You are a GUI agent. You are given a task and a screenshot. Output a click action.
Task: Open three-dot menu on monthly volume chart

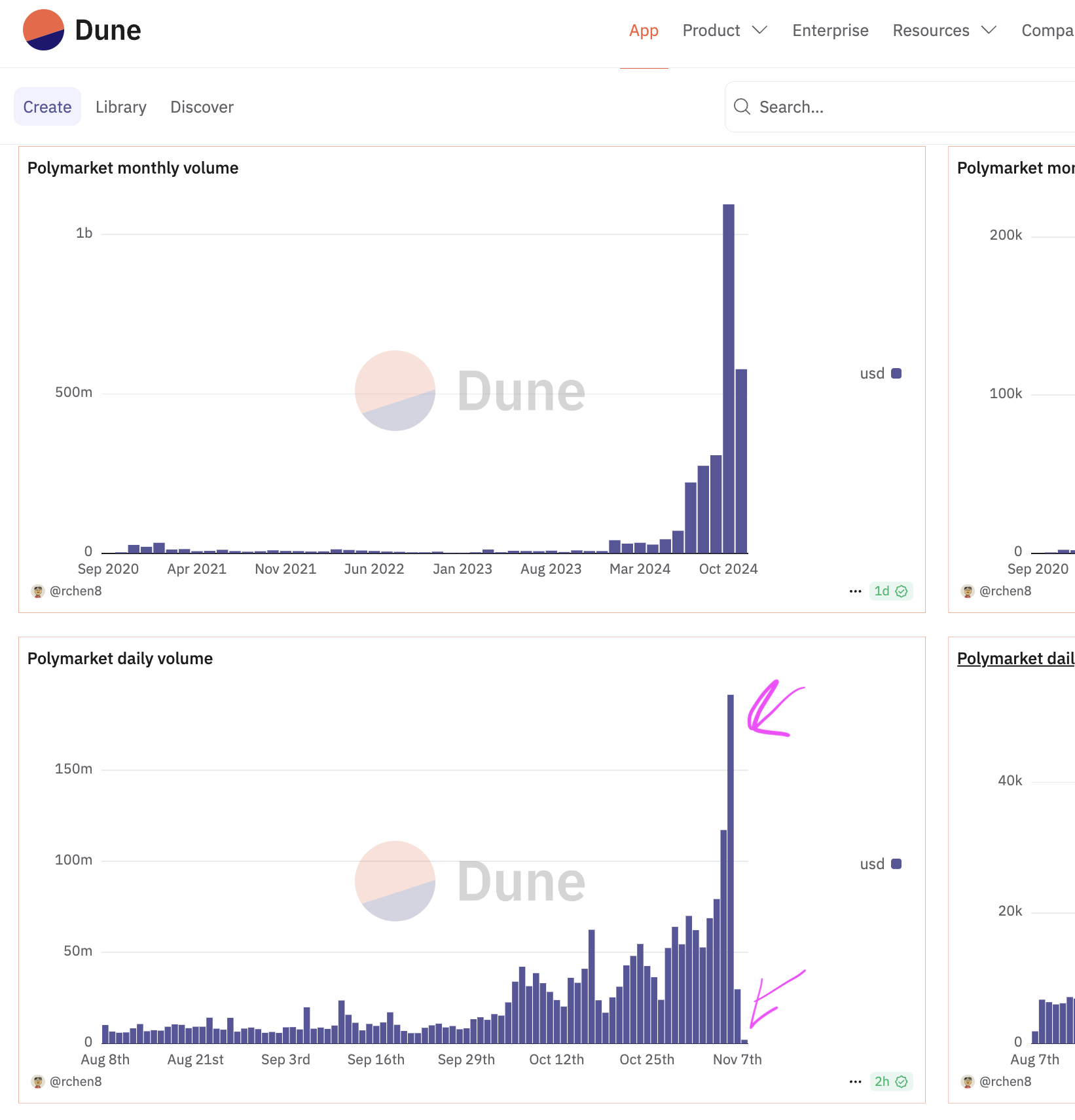pos(855,591)
